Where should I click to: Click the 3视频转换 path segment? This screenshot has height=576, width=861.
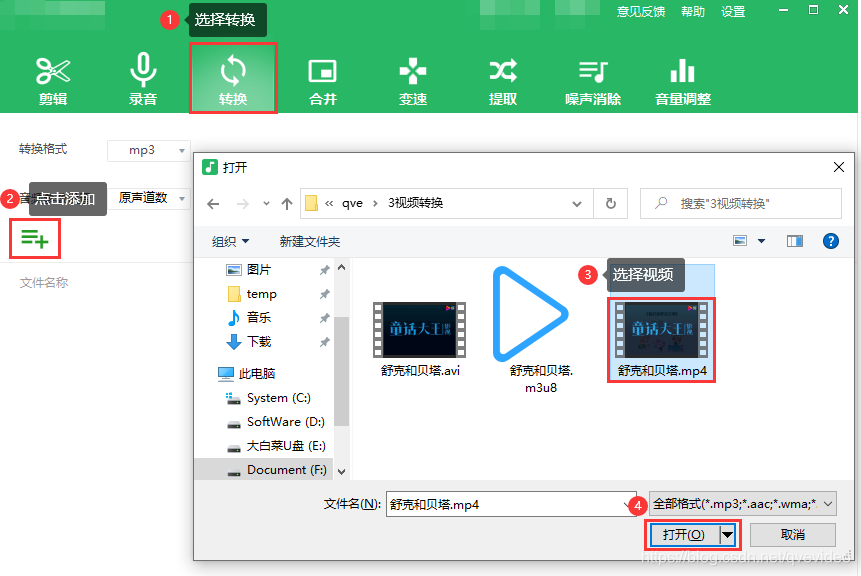(x=415, y=203)
